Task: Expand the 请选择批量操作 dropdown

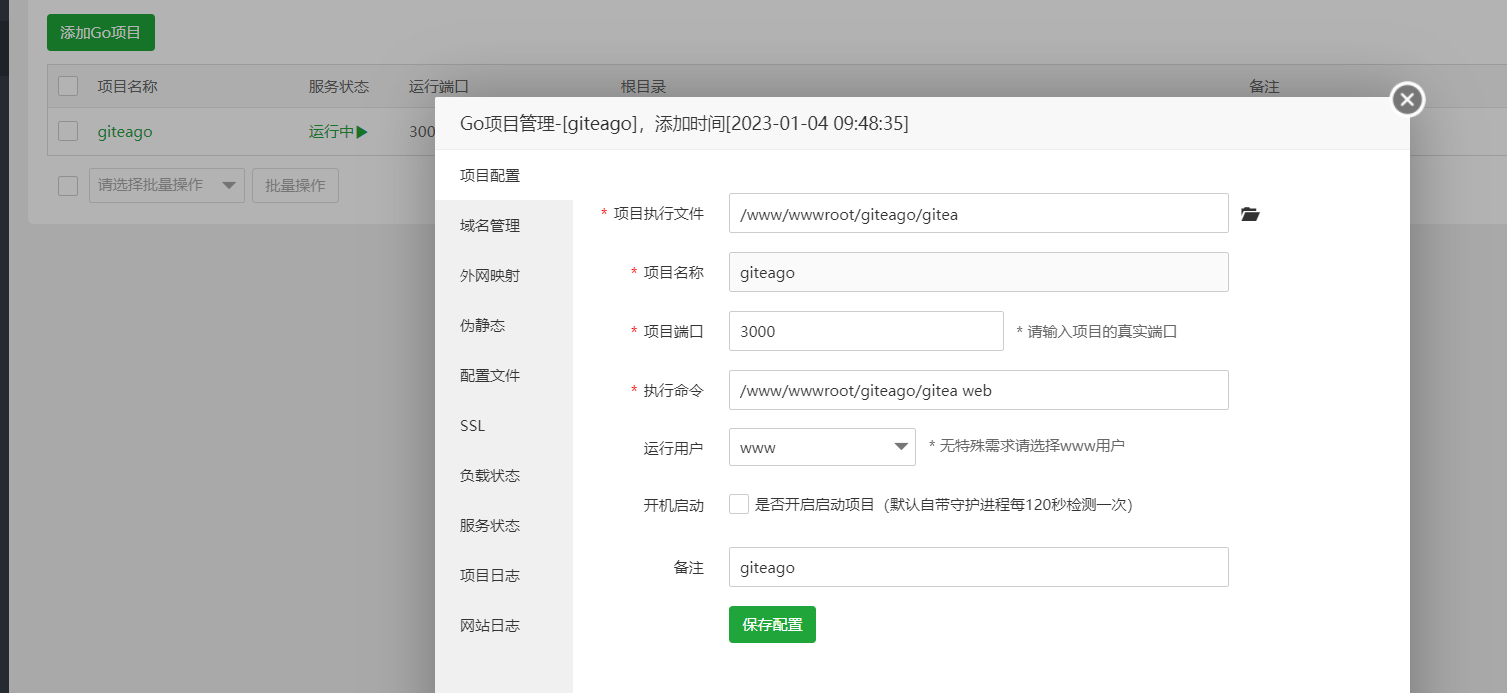Action: (x=166, y=185)
